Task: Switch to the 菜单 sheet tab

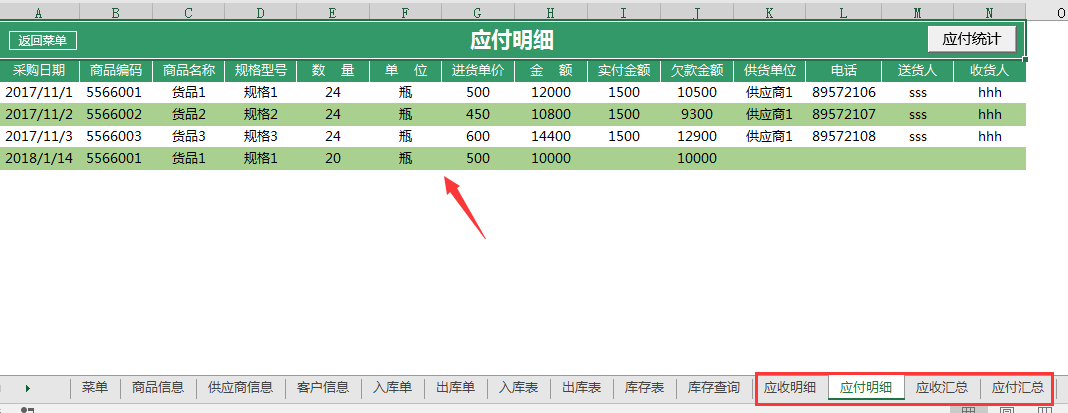Action: click(95, 388)
